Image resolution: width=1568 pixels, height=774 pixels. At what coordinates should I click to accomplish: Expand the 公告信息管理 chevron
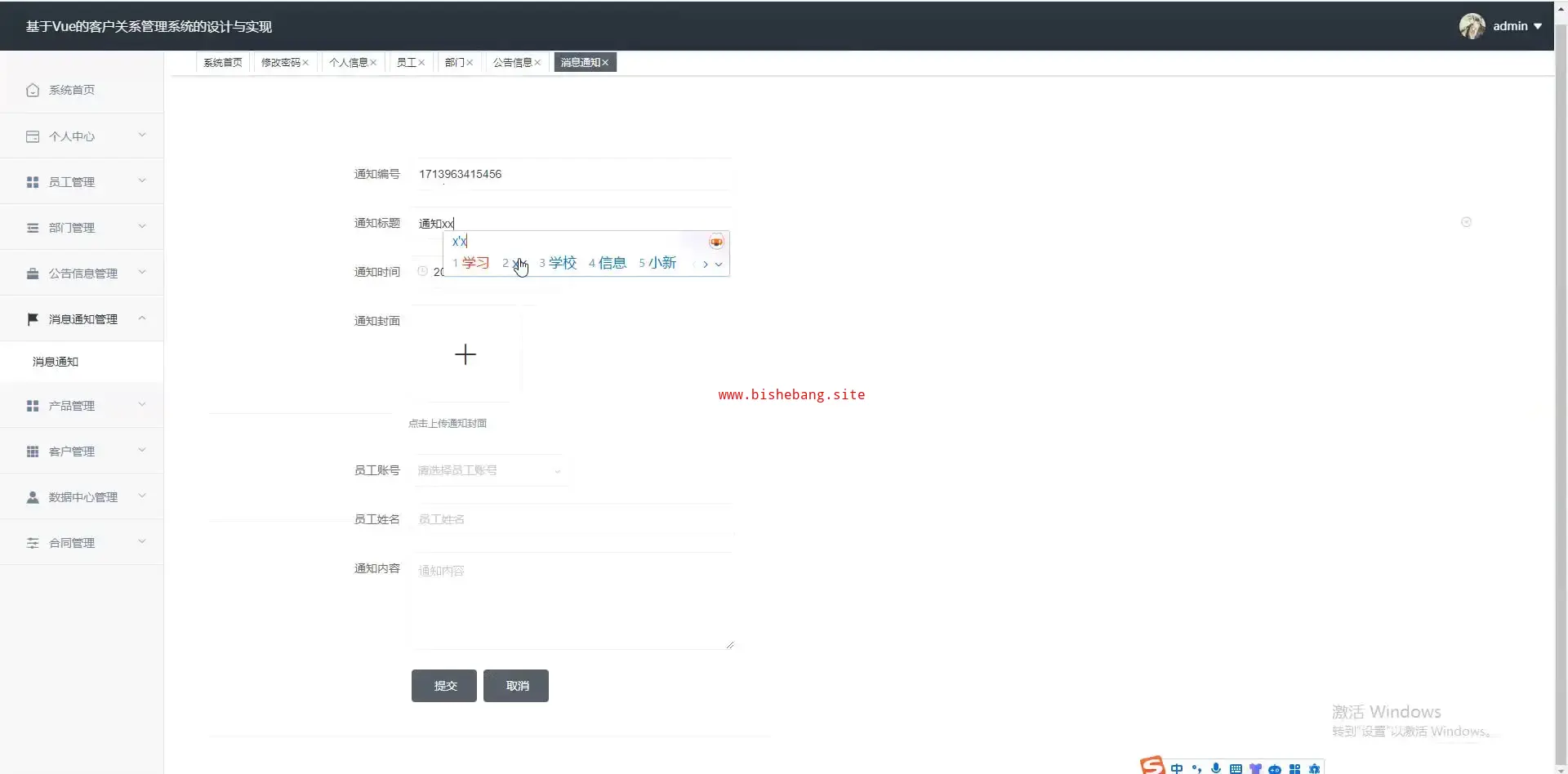click(x=142, y=273)
